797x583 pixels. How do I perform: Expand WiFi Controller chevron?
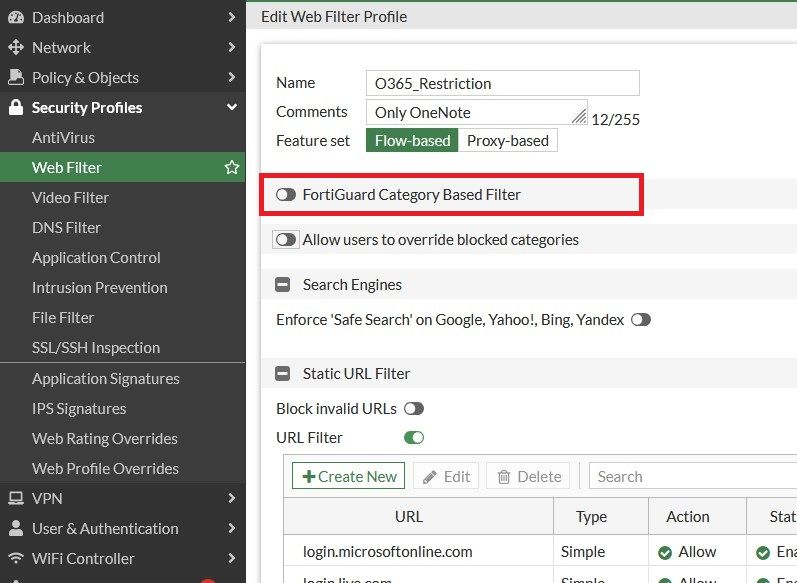coord(232,558)
